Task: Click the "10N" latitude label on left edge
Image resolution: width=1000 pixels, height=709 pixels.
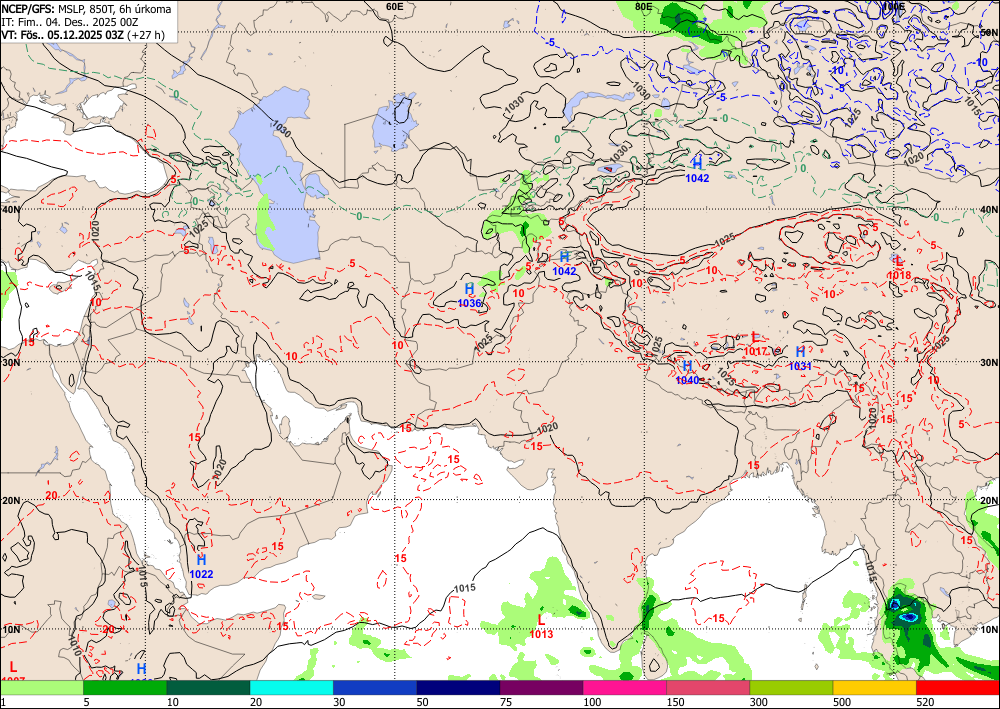Action: (10, 629)
